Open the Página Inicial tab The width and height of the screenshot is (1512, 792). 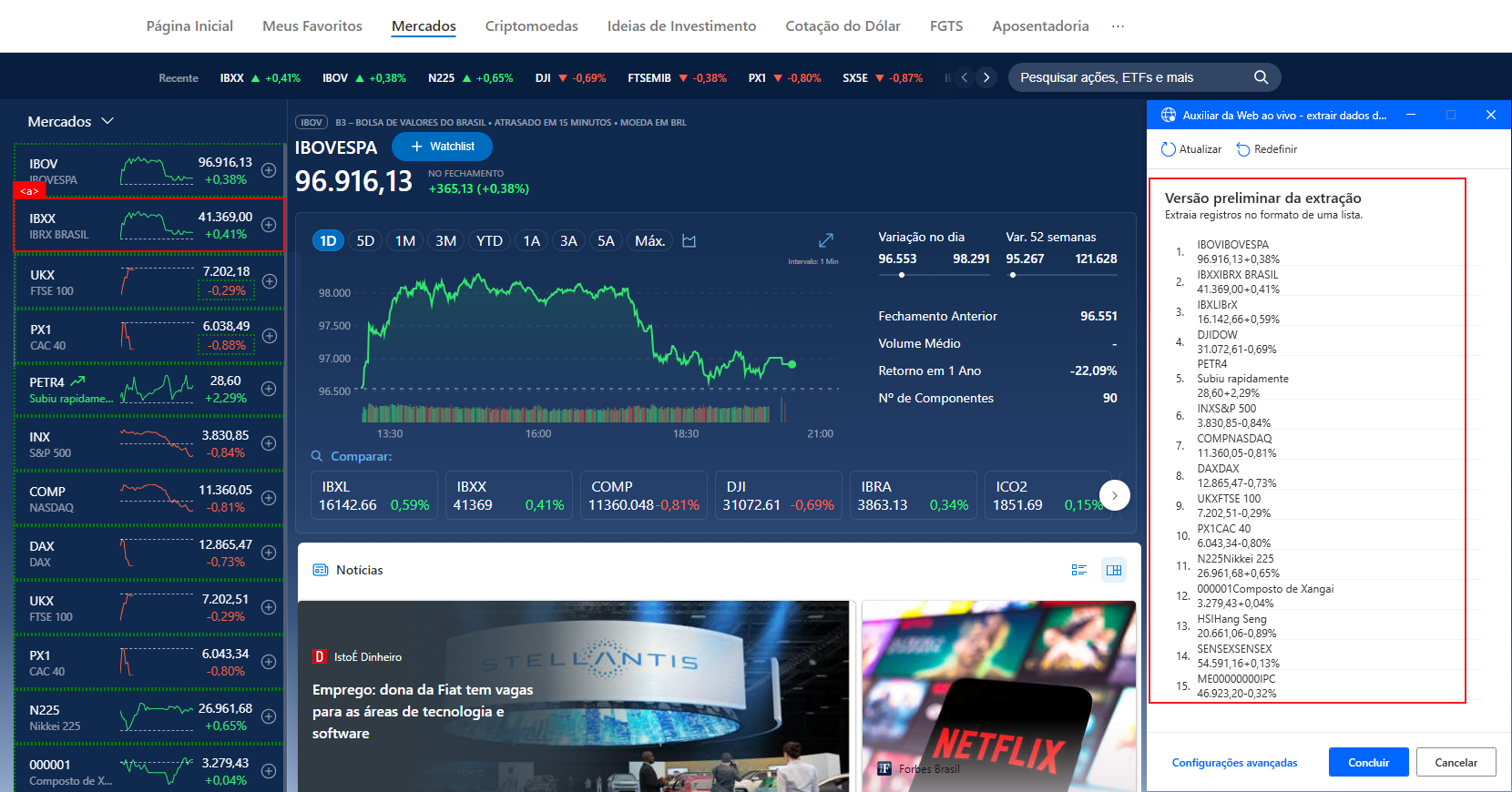click(189, 26)
